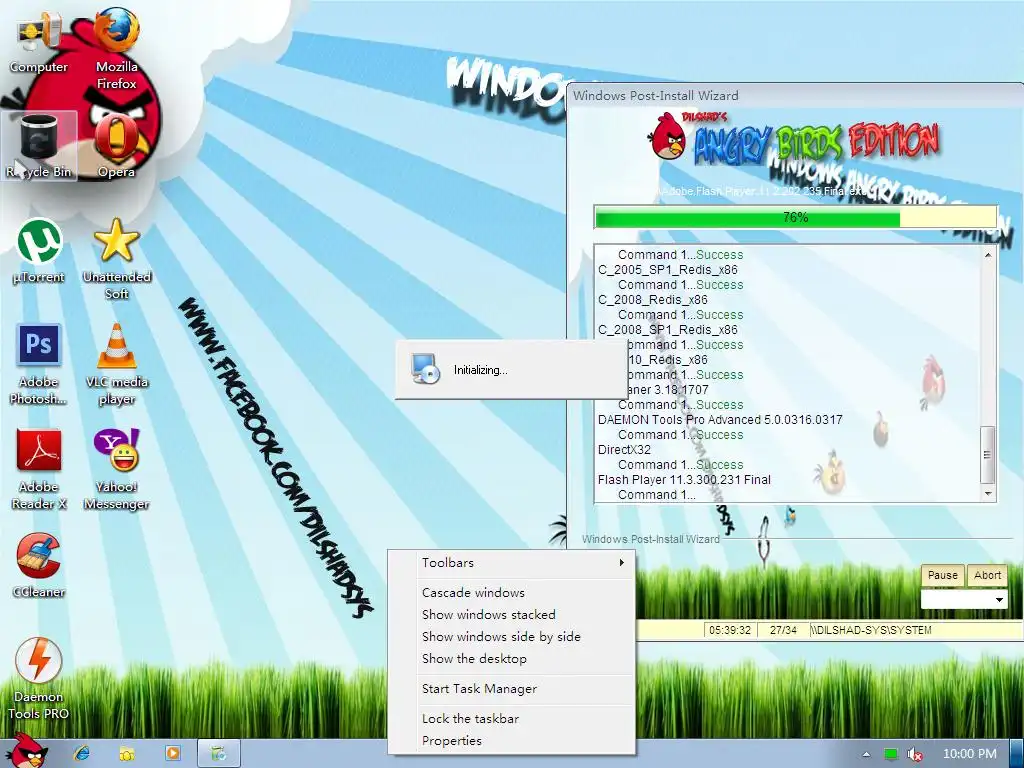Show hidden system tray icons
The height and width of the screenshot is (768, 1024).
pos(866,754)
